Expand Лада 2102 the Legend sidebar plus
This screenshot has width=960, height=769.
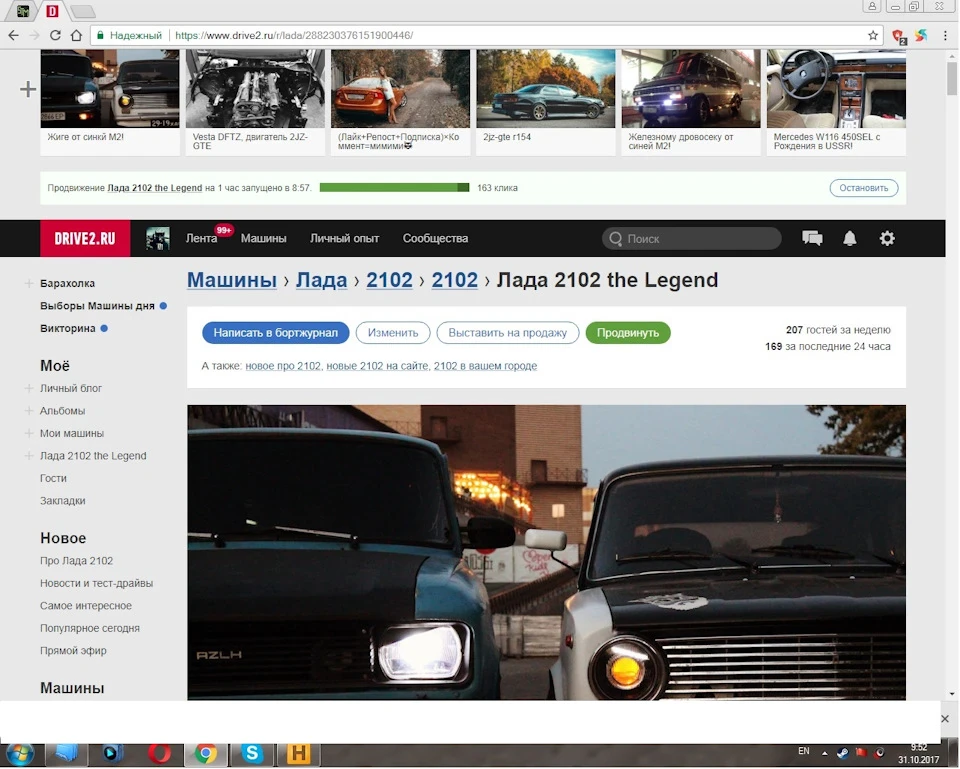coord(28,456)
